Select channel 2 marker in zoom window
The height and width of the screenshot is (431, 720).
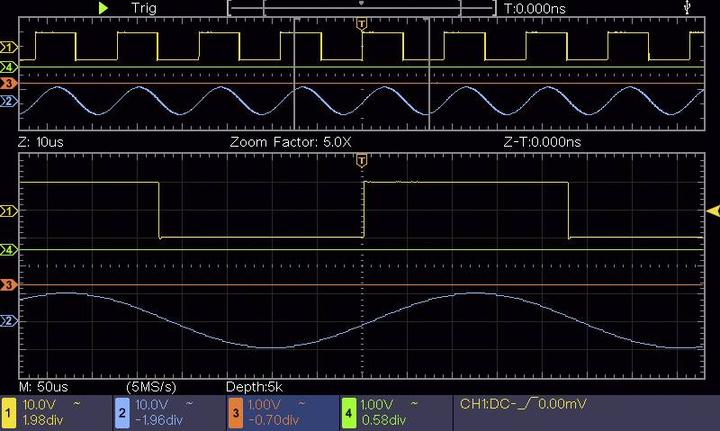click(x=8, y=321)
